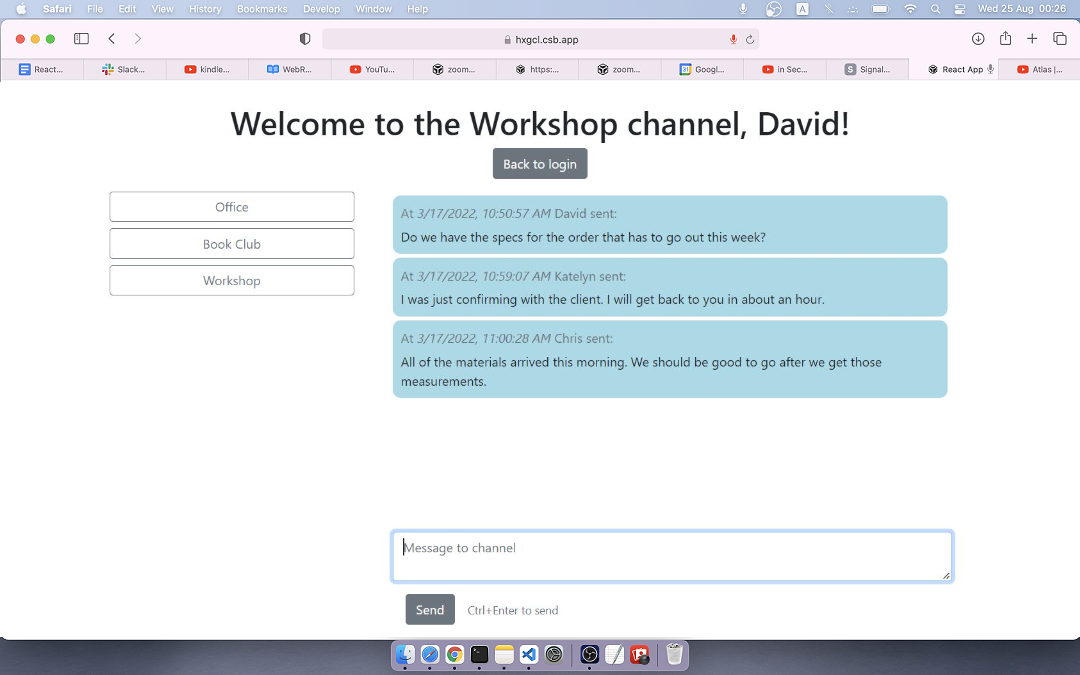Click the microphone icon in the address bar
Image resolution: width=1080 pixels, height=675 pixels.
click(733, 38)
